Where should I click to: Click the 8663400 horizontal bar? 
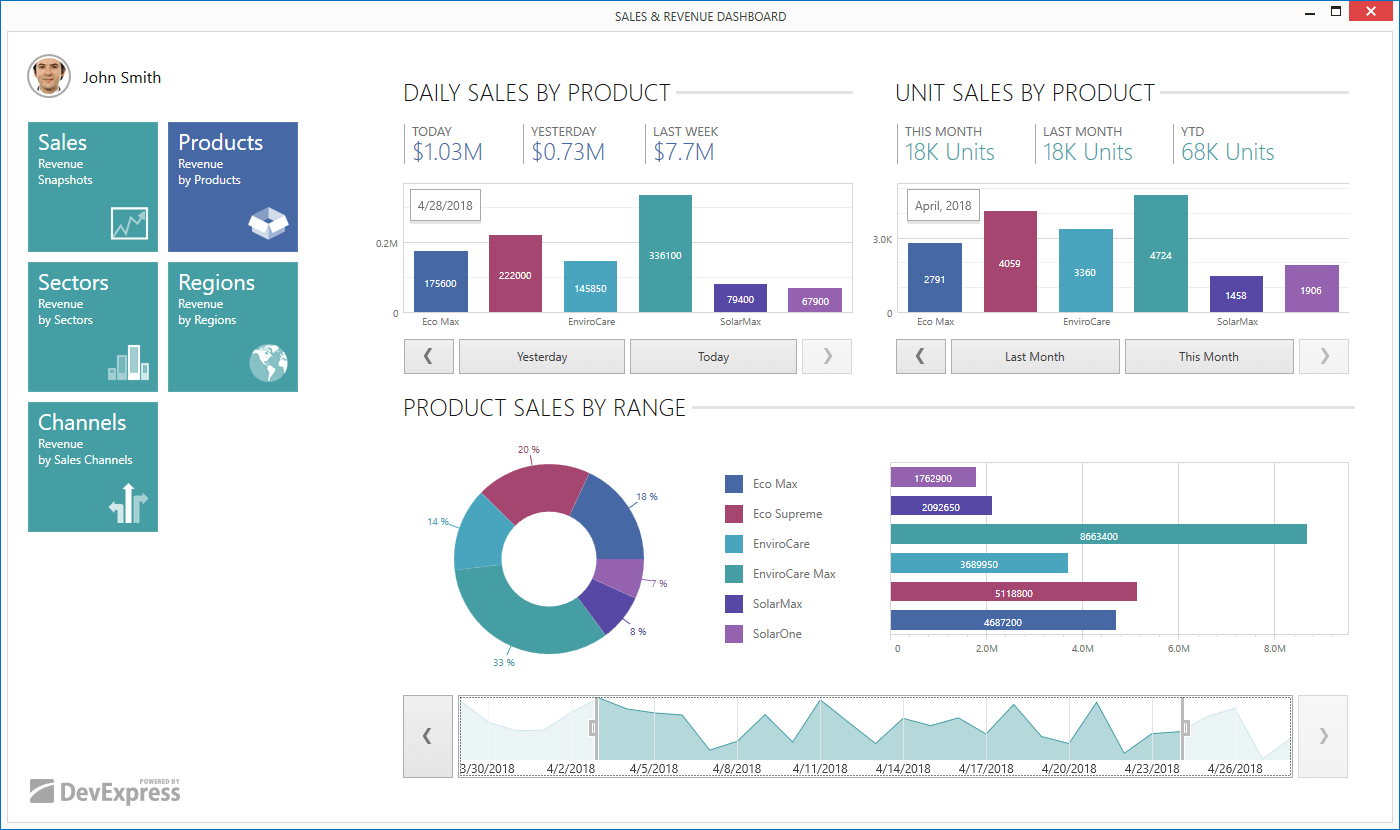pos(1098,536)
